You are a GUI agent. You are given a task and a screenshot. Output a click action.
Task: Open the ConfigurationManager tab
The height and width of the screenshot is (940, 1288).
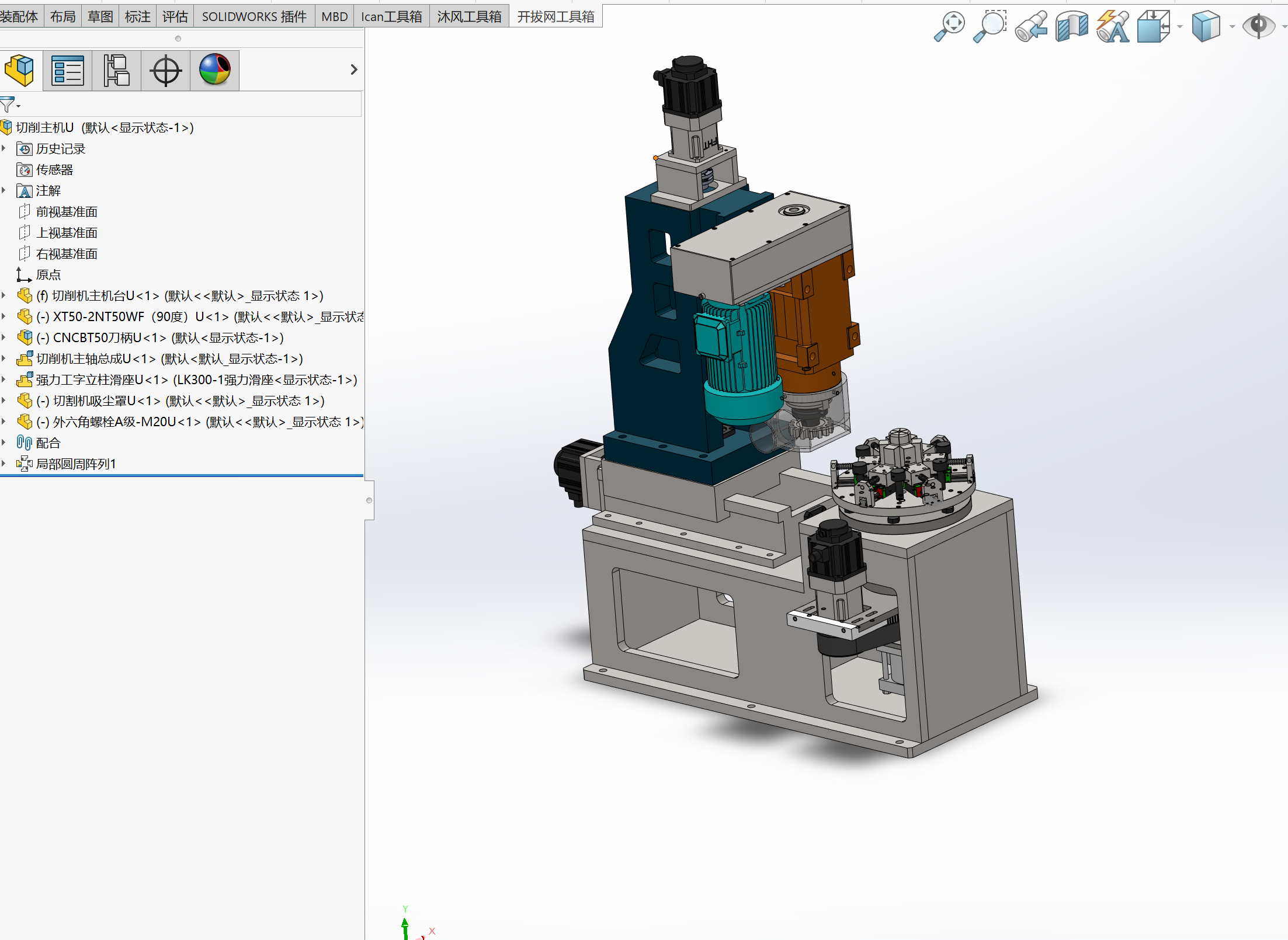116,71
